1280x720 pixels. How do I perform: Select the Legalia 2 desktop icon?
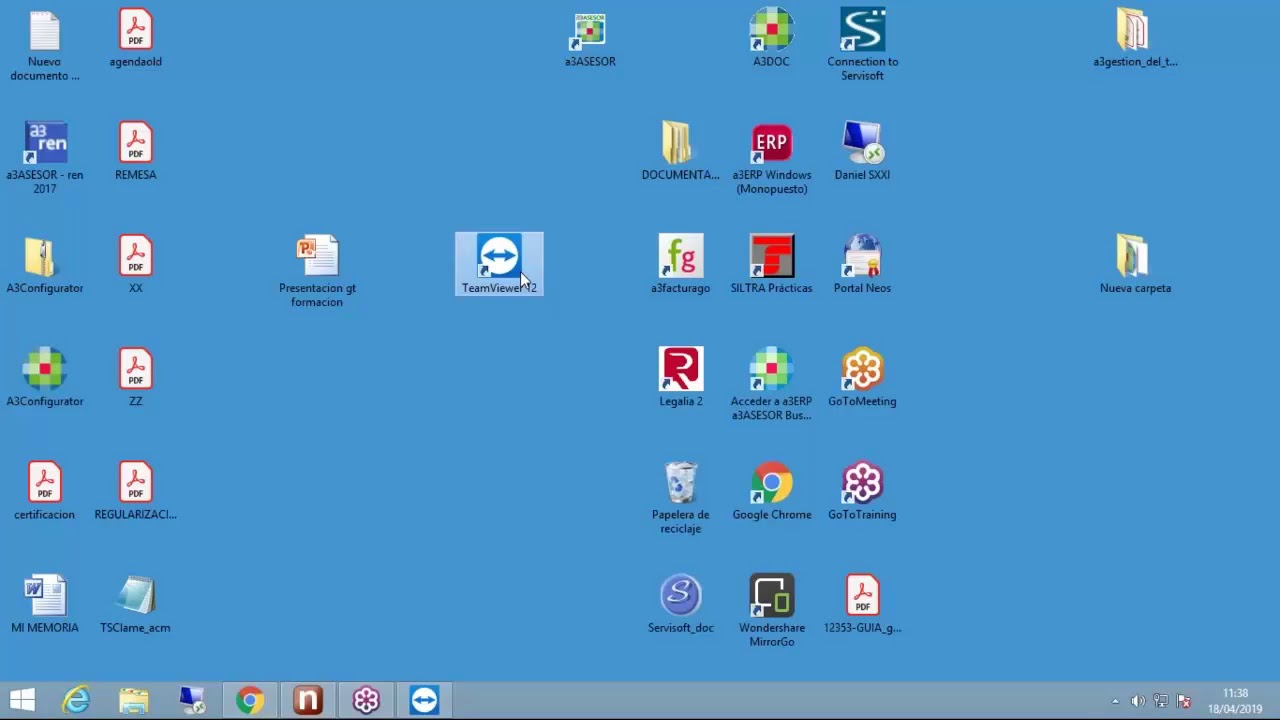[680, 378]
